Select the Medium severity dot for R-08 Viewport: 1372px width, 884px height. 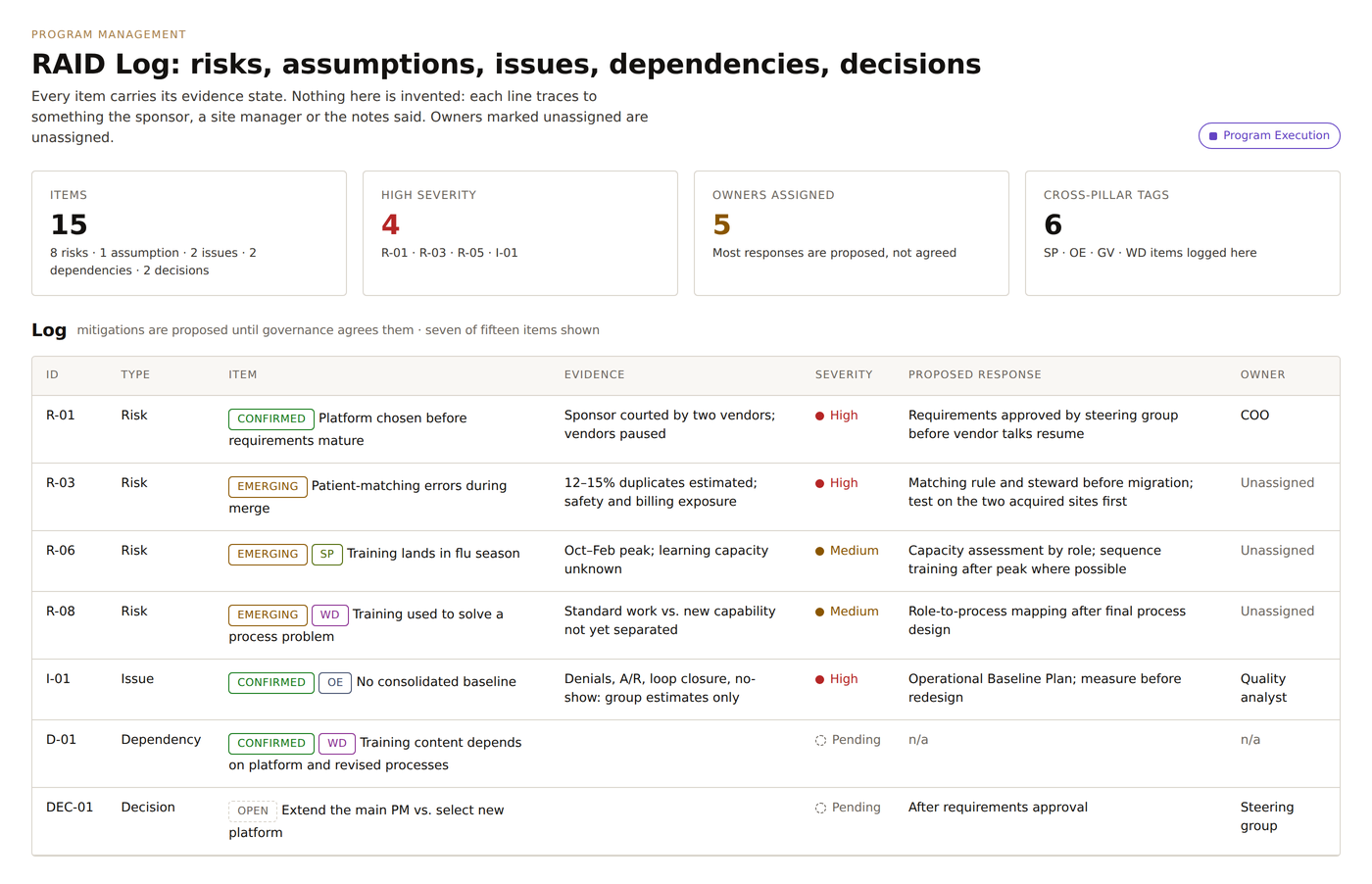pyautogui.click(x=819, y=612)
